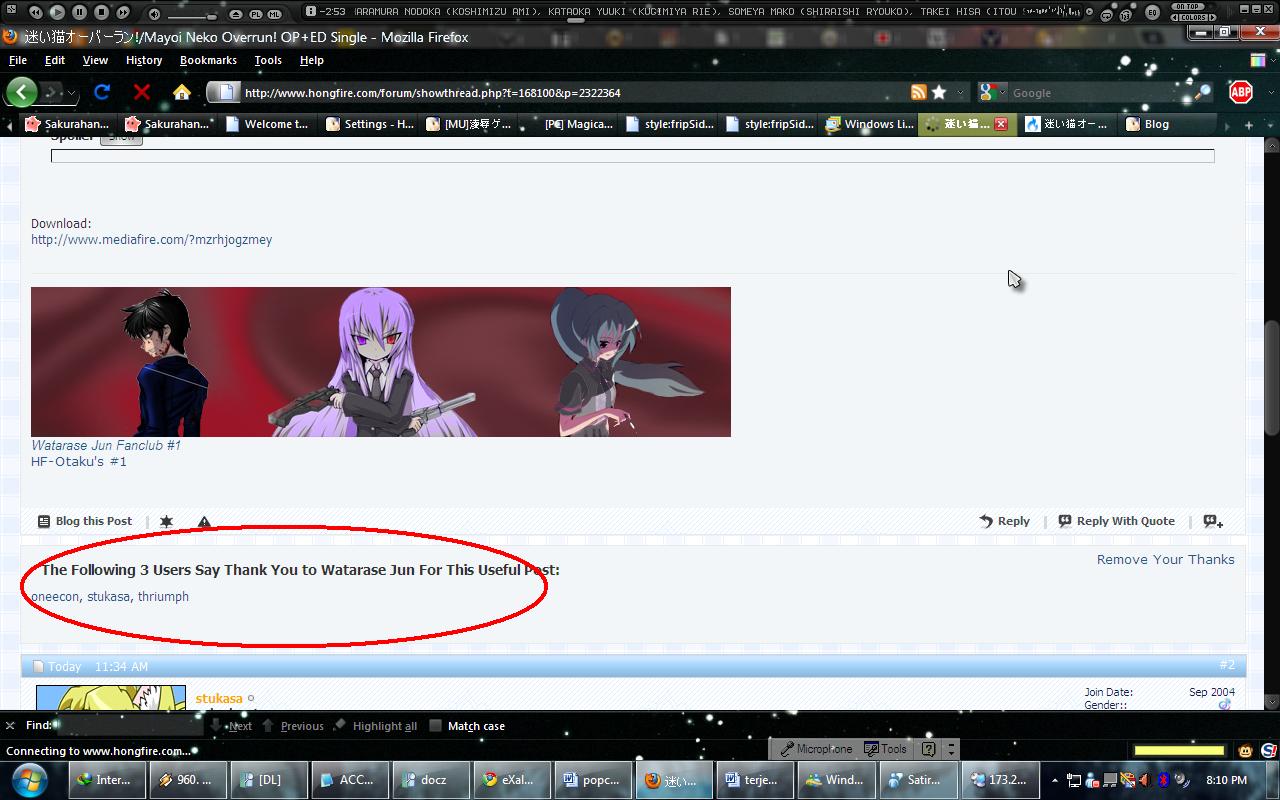The width and height of the screenshot is (1280, 800).
Task: Open the media player EQ equalizer button
Action: point(1152,13)
